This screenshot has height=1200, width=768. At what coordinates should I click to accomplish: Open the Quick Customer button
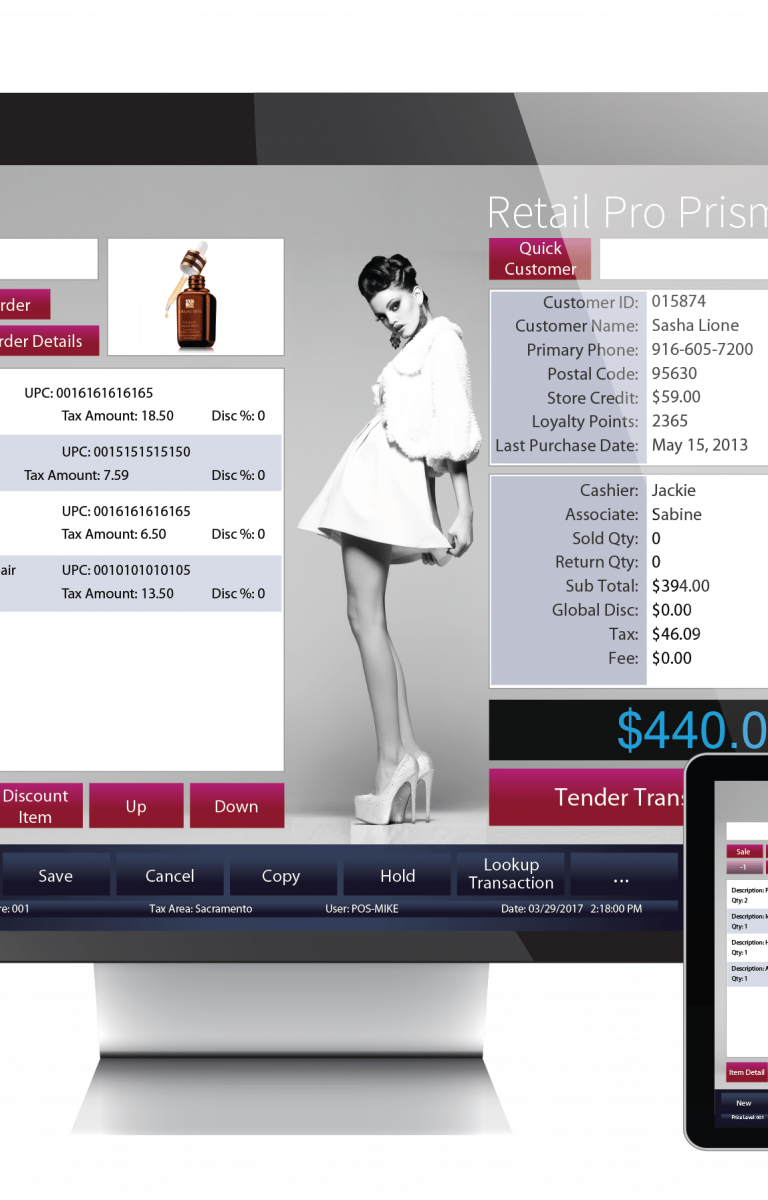[x=540, y=258]
